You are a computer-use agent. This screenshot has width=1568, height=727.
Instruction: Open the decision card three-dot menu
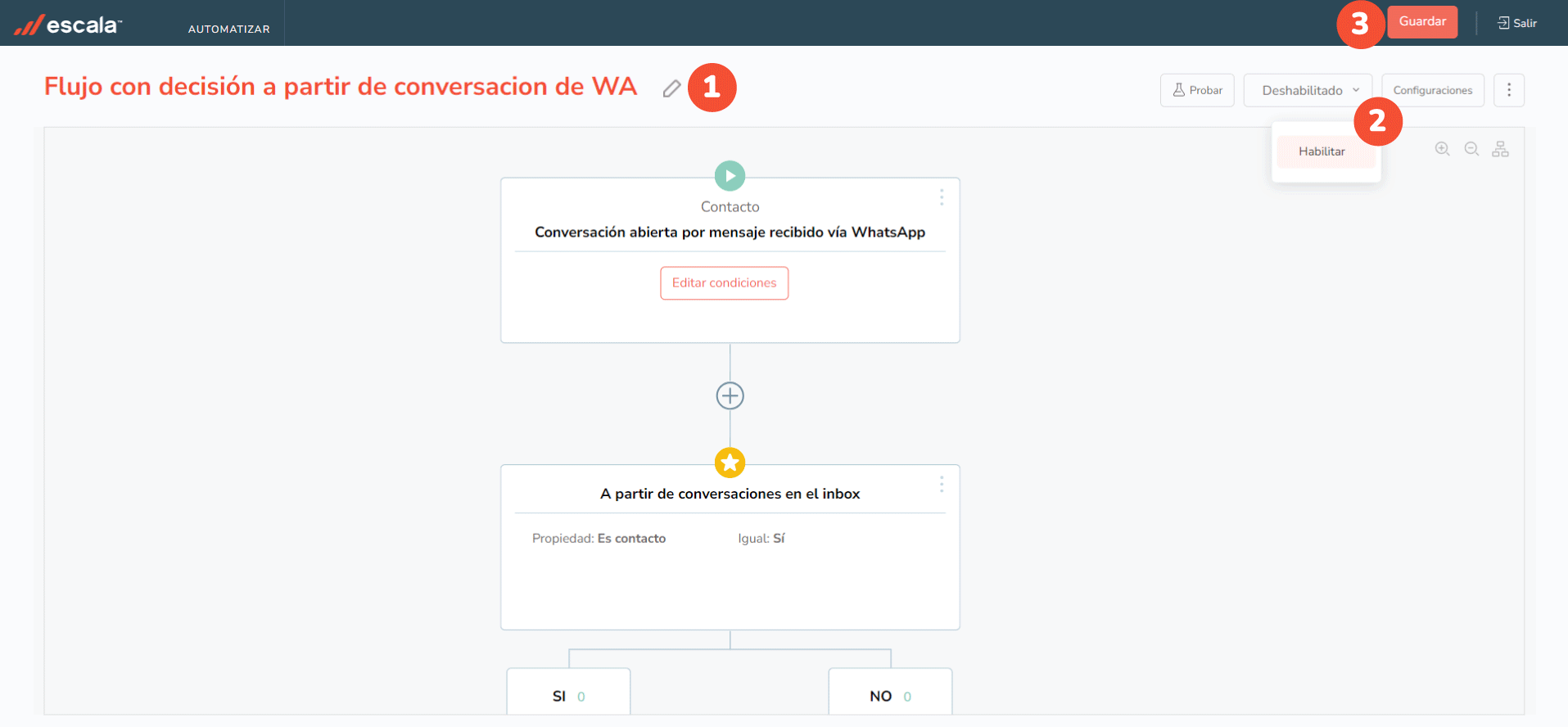click(942, 485)
